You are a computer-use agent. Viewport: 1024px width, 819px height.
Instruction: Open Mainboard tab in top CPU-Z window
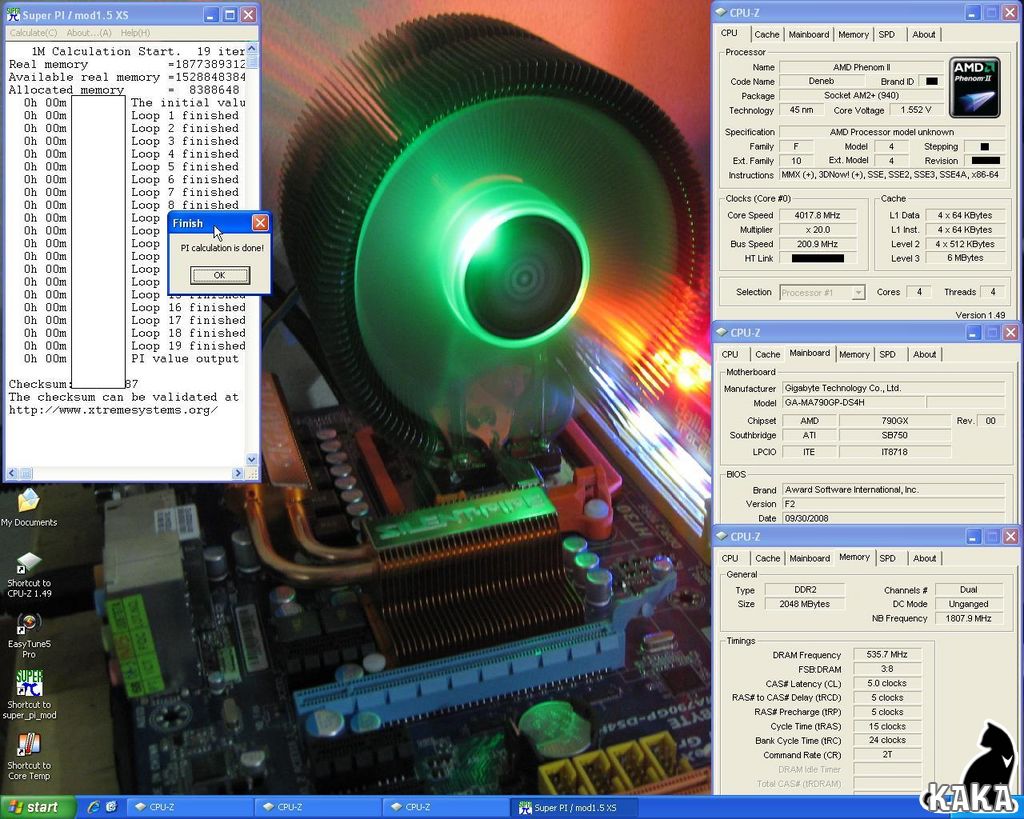tap(808, 35)
